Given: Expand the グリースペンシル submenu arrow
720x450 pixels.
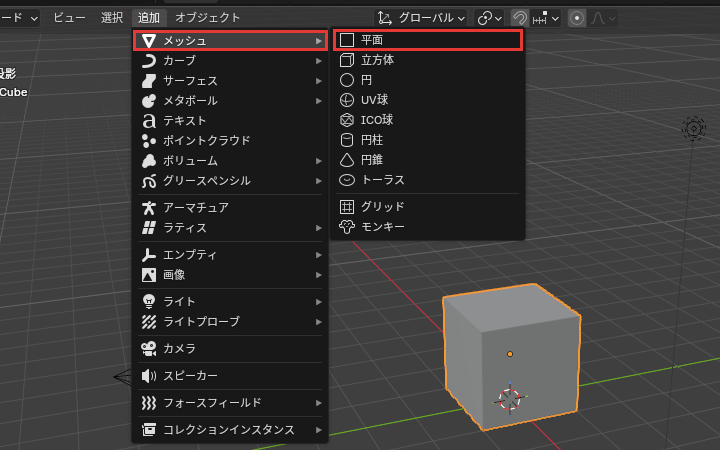Looking at the screenshot, I should 319,181.
